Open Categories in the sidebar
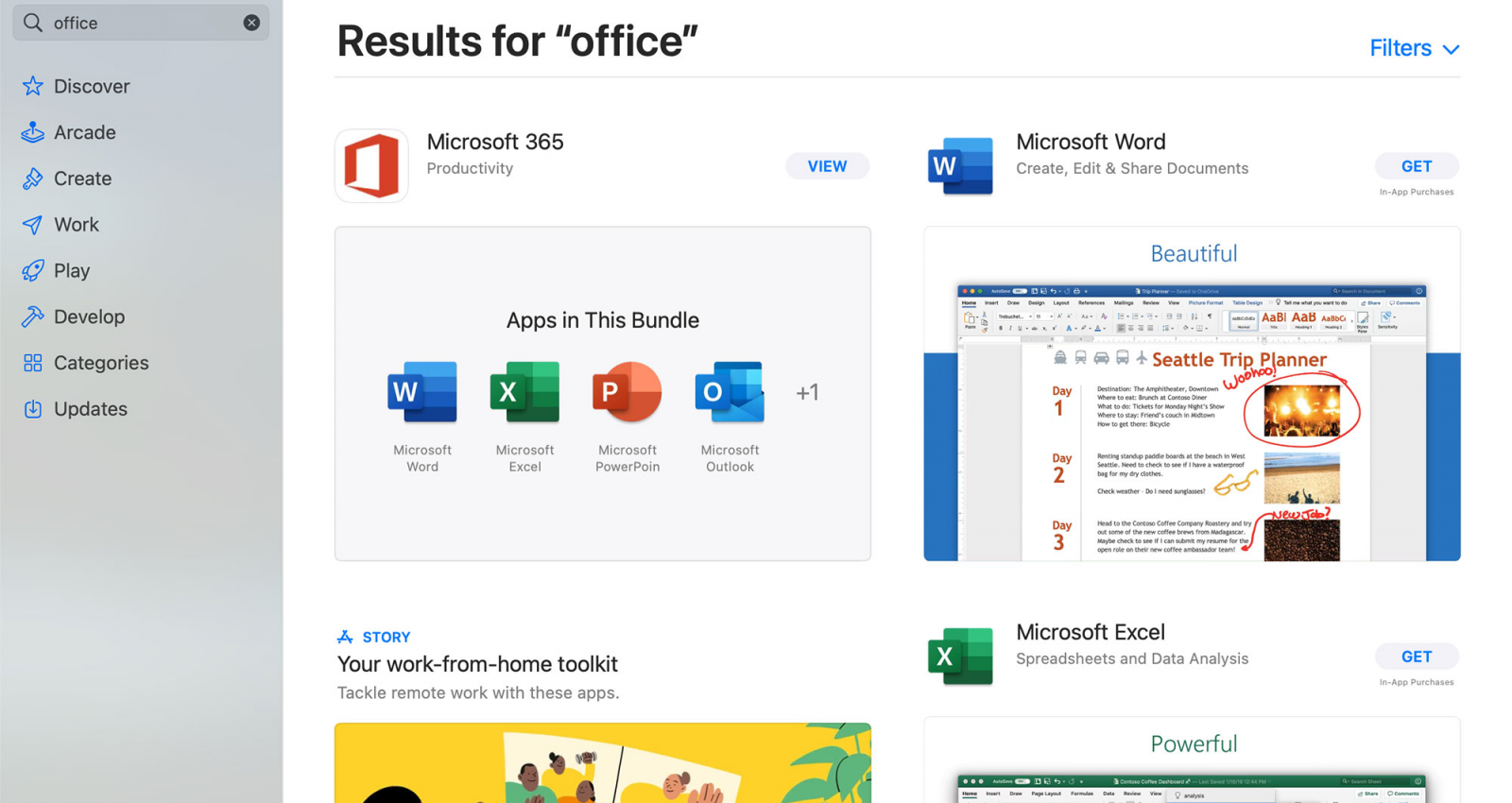This screenshot has width=1512, height=803. pos(101,363)
